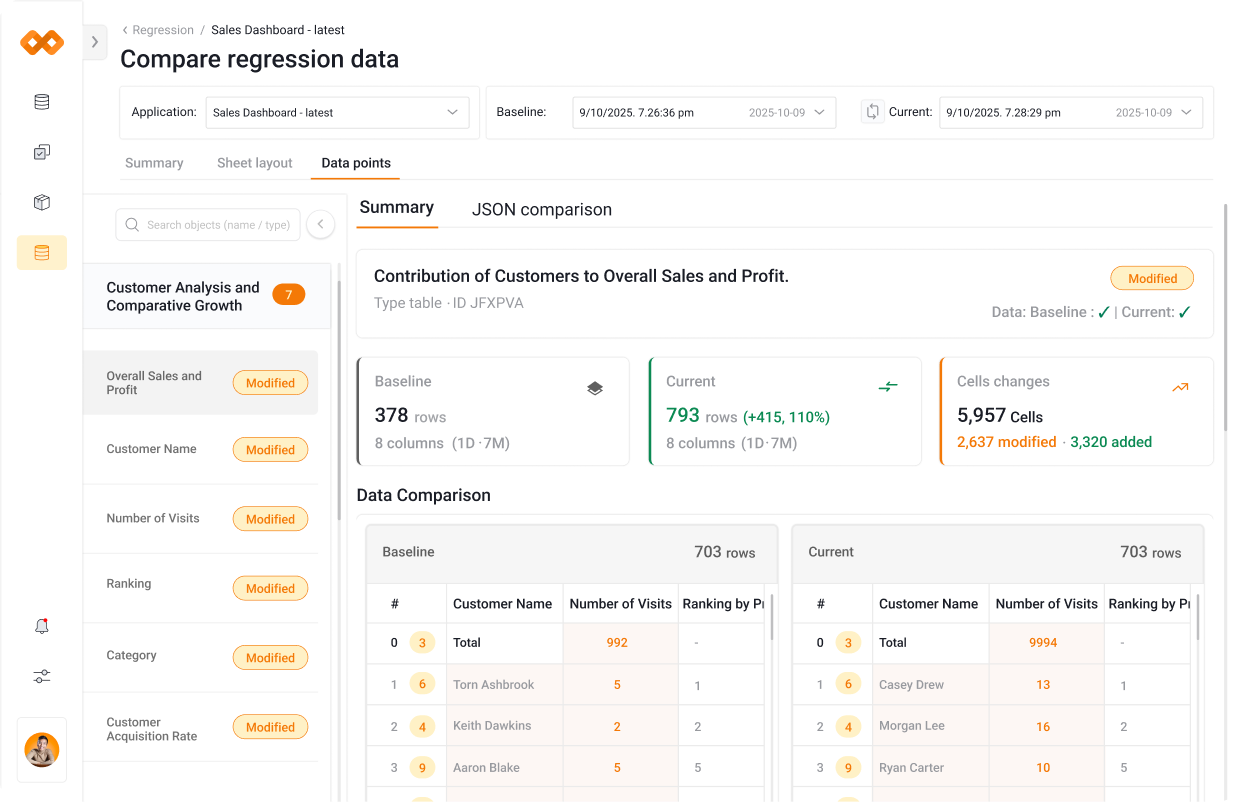Click the trend arrow icon on Cells changes card
The width and height of the screenshot is (1239, 802).
1179,387
